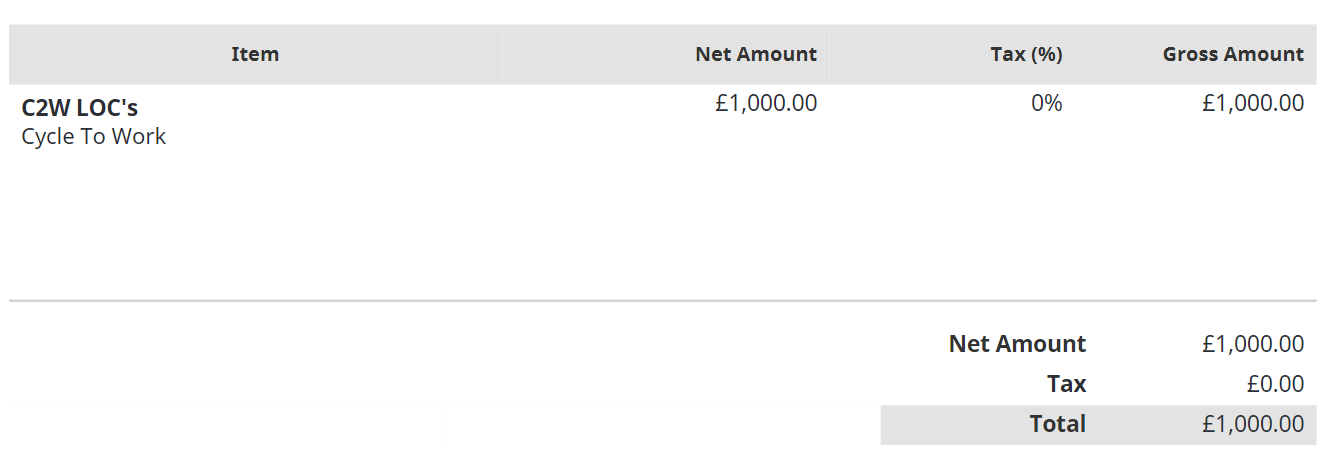Viewport: 1324px width, 462px height.
Task: Click the Cycle To Work description
Action: click(94, 136)
